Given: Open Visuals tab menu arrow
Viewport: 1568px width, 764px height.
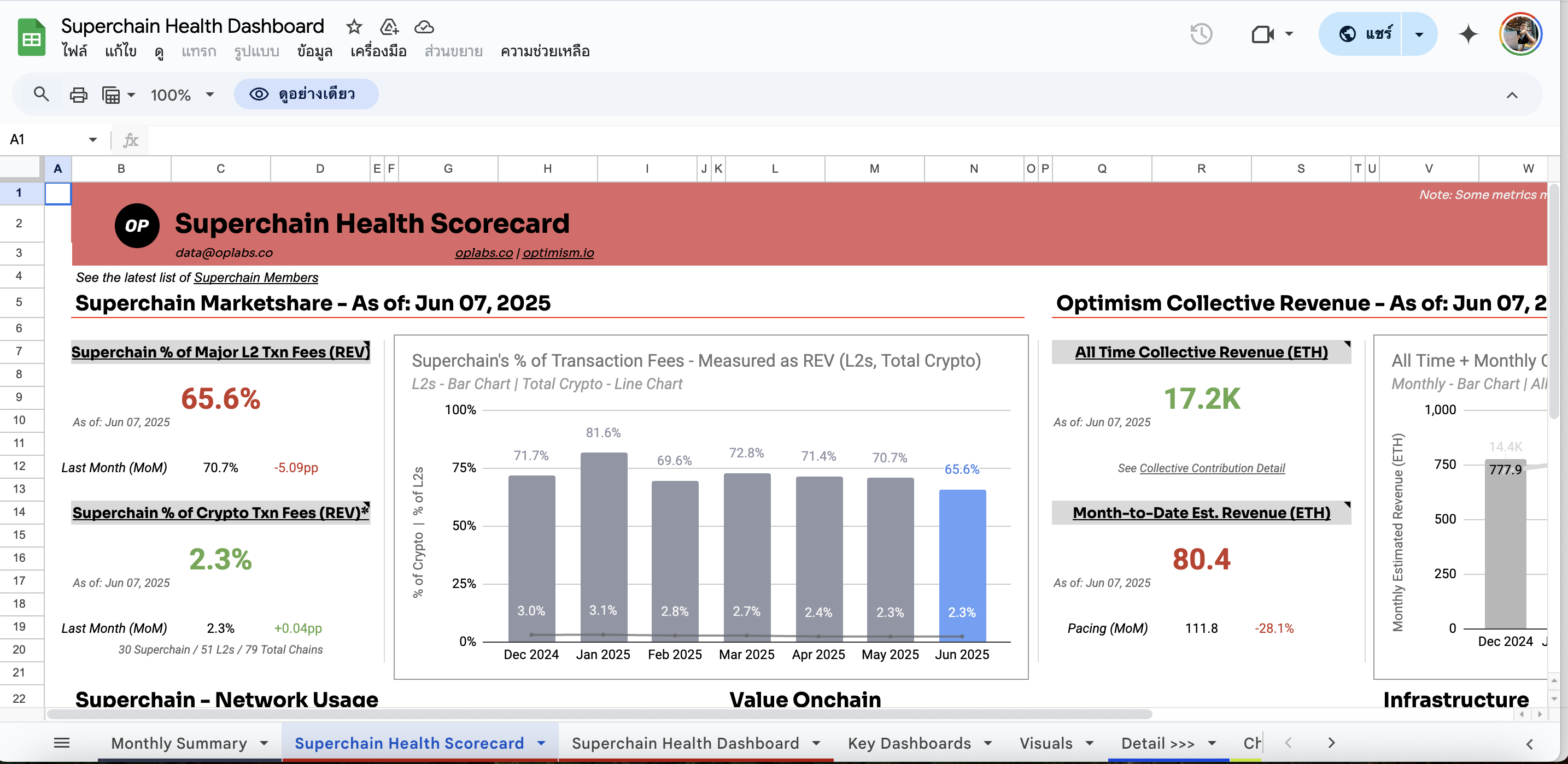Looking at the screenshot, I should click(x=1090, y=743).
